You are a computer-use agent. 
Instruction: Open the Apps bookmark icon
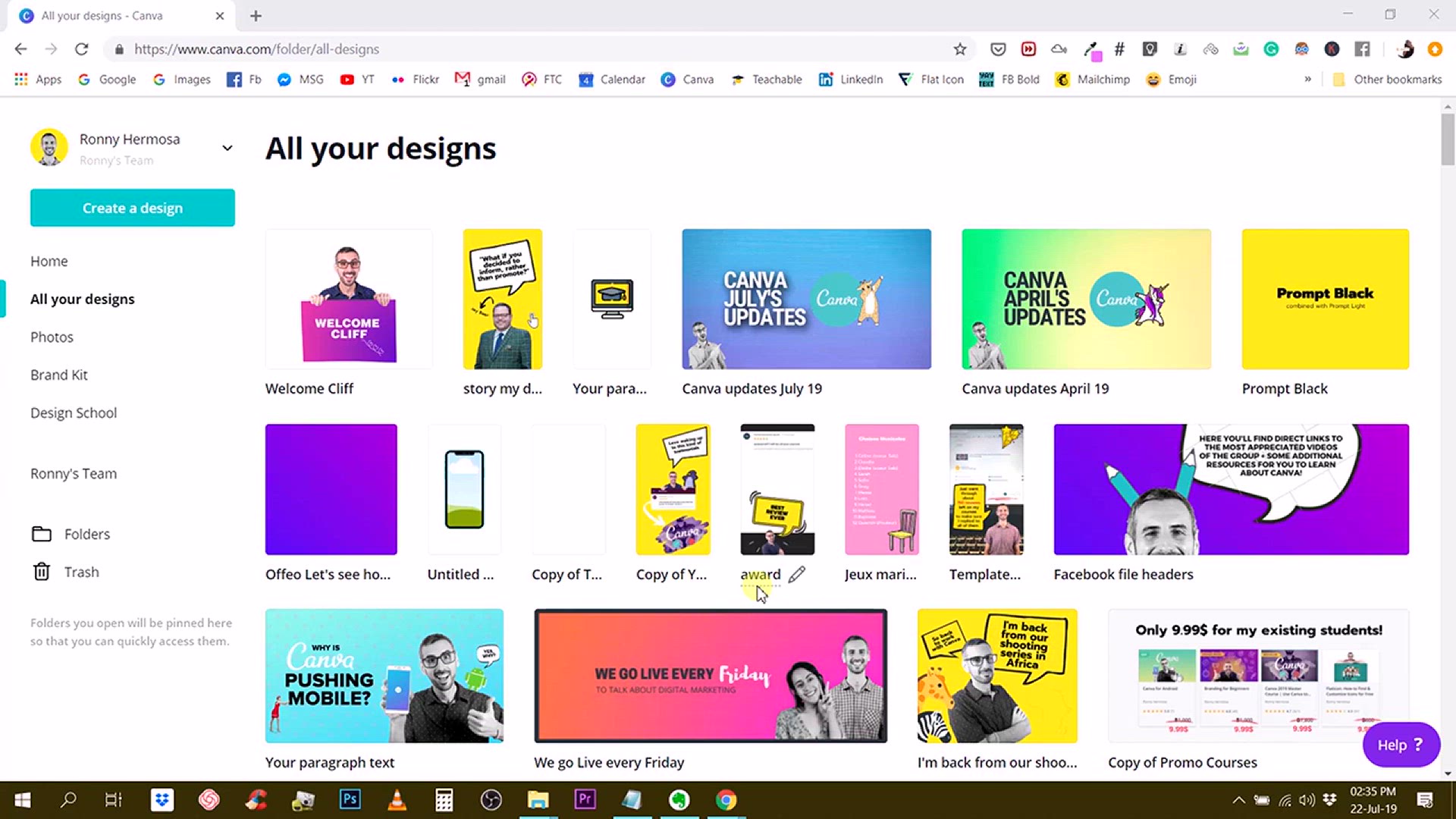tap(21, 79)
